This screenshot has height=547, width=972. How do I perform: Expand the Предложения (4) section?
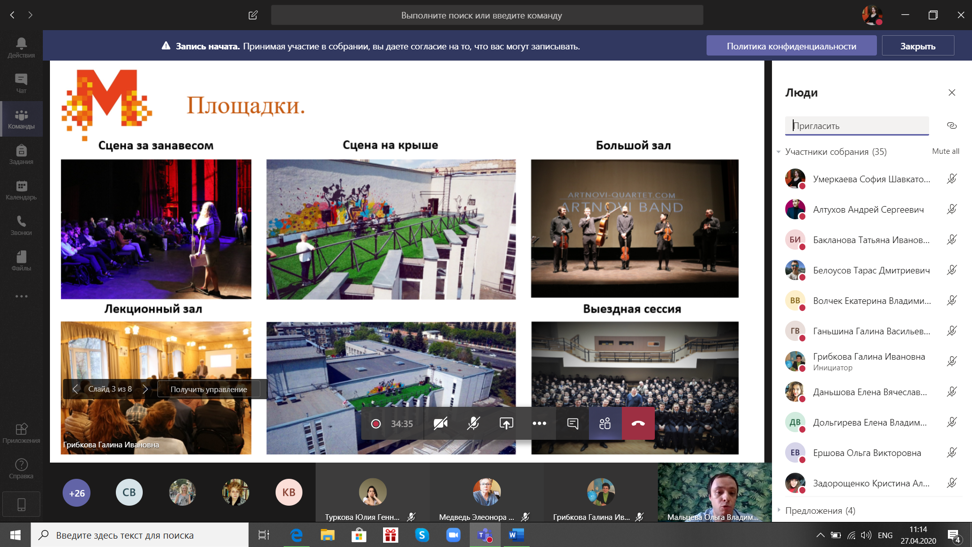click(x=779, y=511)
